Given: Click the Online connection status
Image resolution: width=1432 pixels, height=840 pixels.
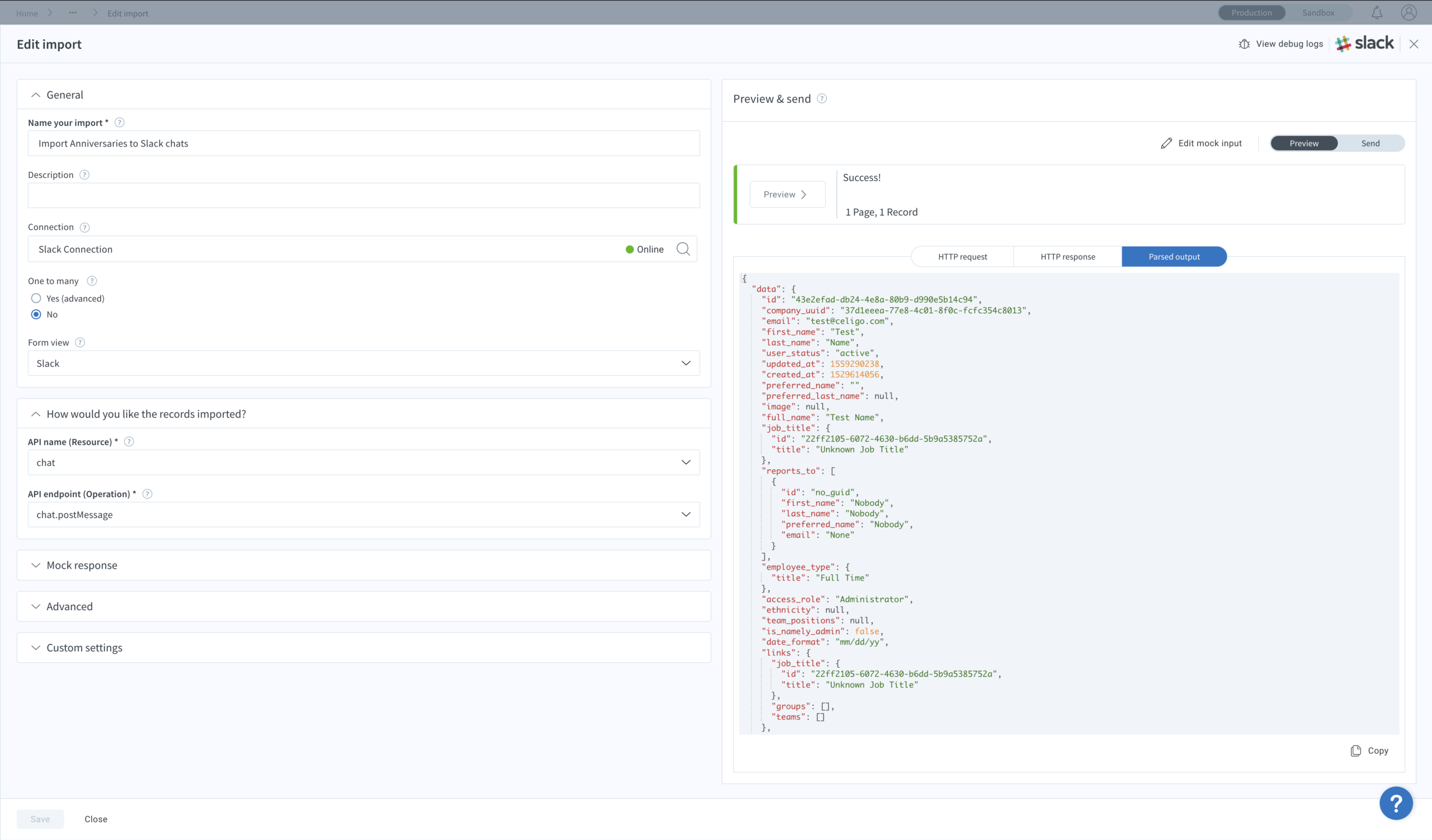Looking at the screenshot, I should click(644, 249).
